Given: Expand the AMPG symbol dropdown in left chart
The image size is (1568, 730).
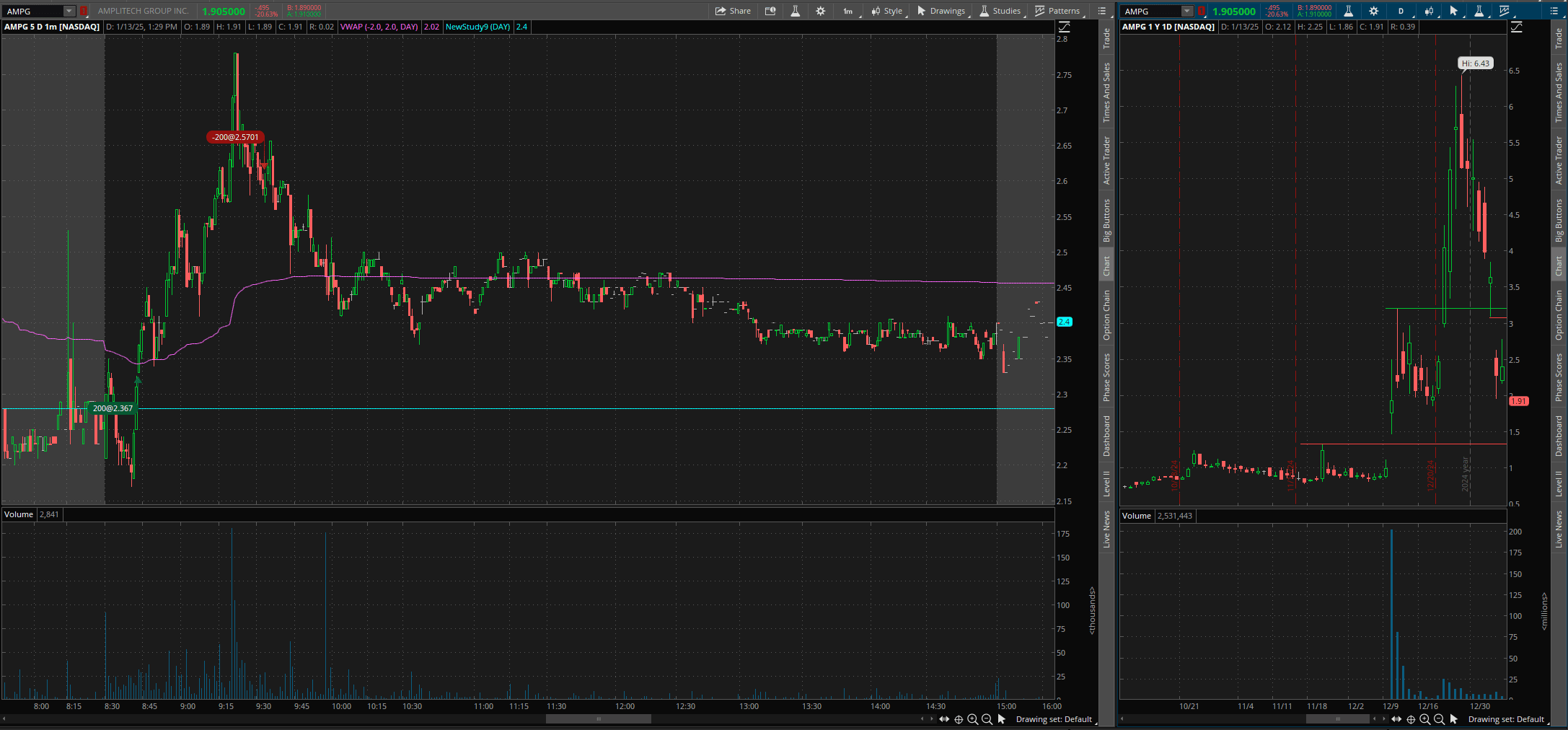Looking at the screenshot, I should [x=69, y=11].
